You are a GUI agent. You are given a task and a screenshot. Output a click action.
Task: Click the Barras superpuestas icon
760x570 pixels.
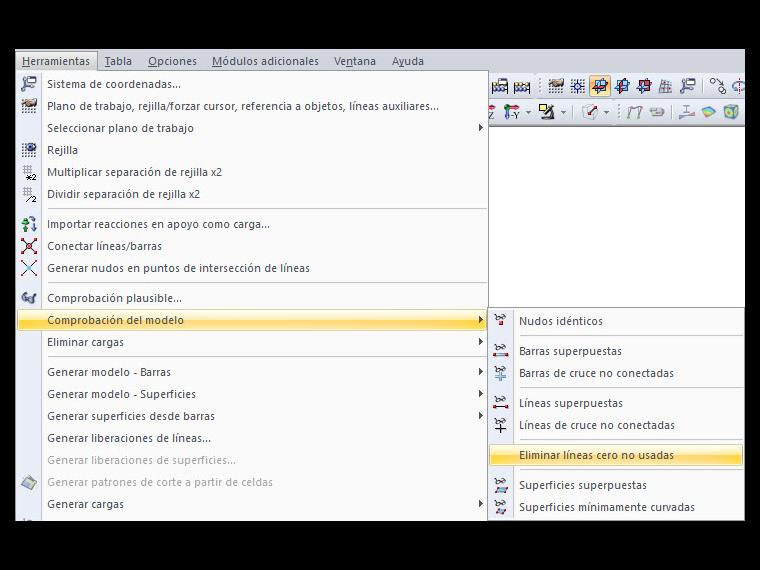tap(501, 350)
